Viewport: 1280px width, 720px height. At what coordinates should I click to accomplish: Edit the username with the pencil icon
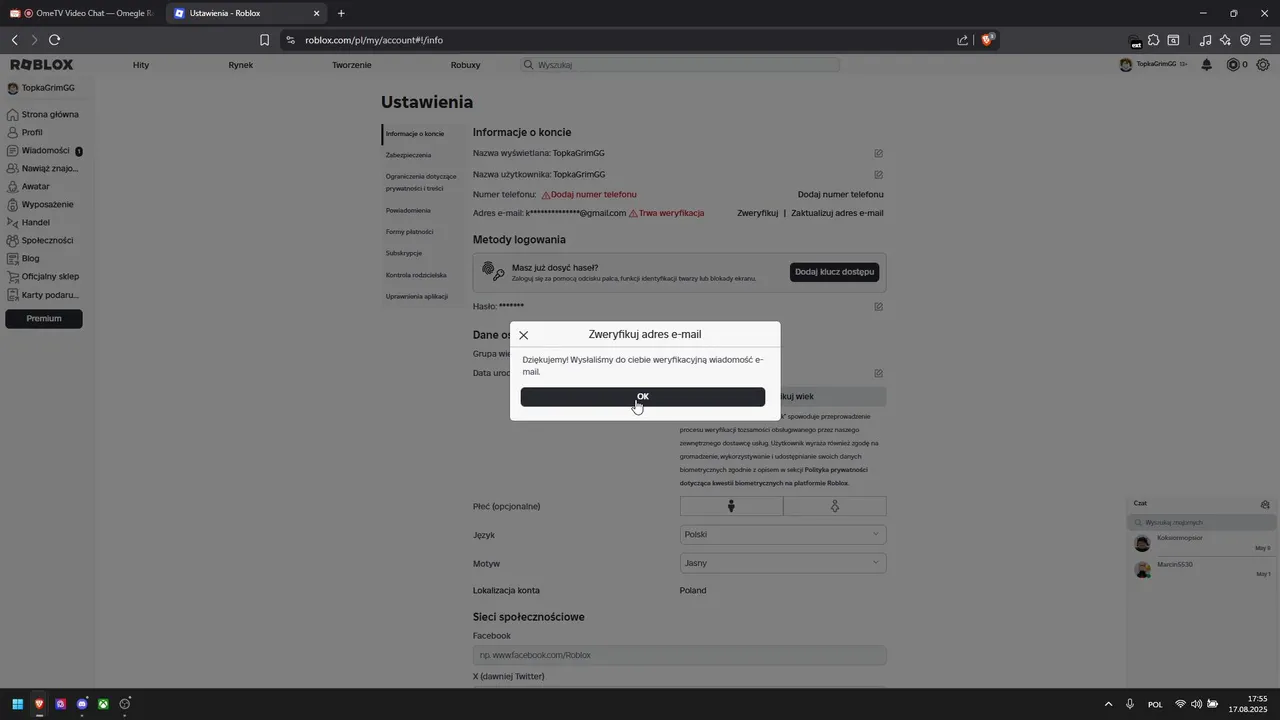coord(878,174)
